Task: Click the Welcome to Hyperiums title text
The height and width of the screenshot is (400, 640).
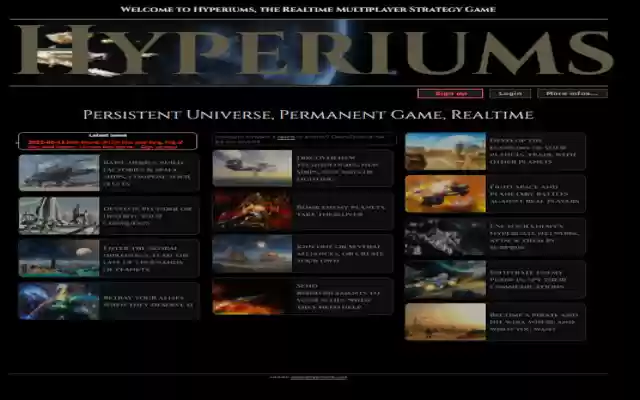Action: 308,9
